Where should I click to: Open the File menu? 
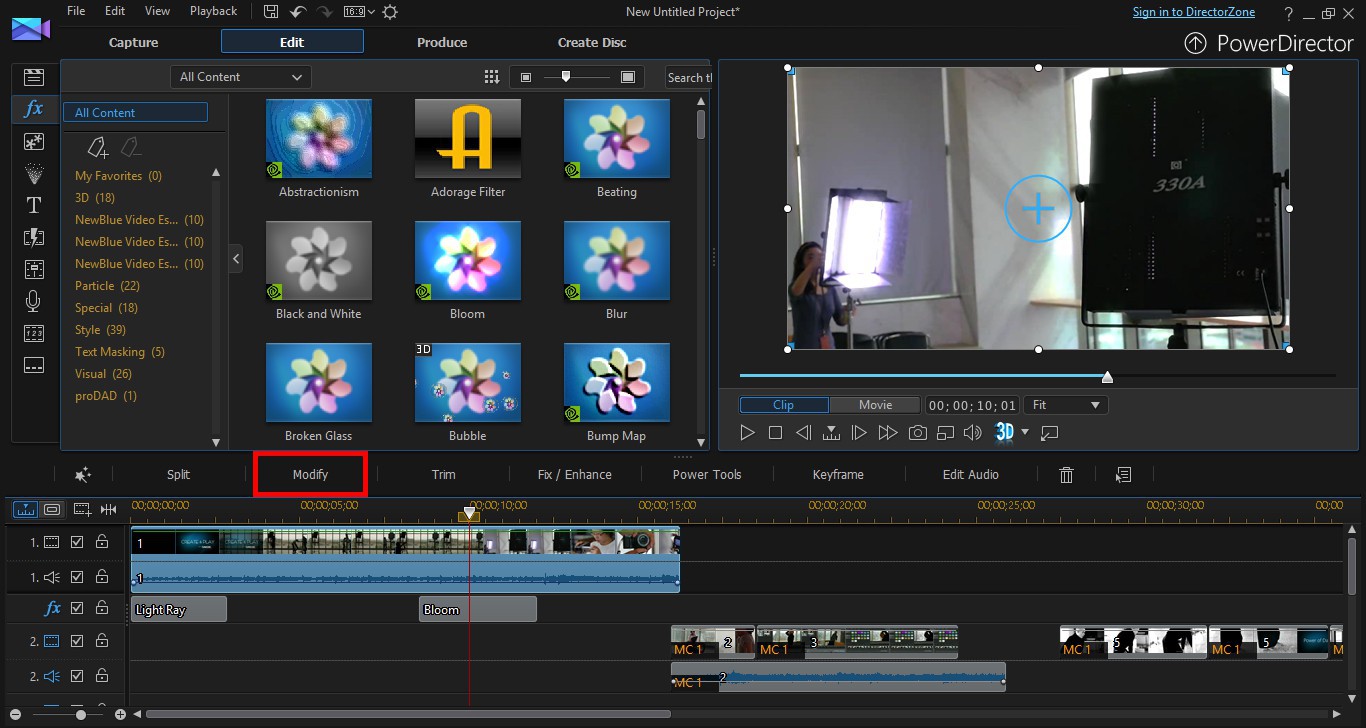[x=76, y=11]
